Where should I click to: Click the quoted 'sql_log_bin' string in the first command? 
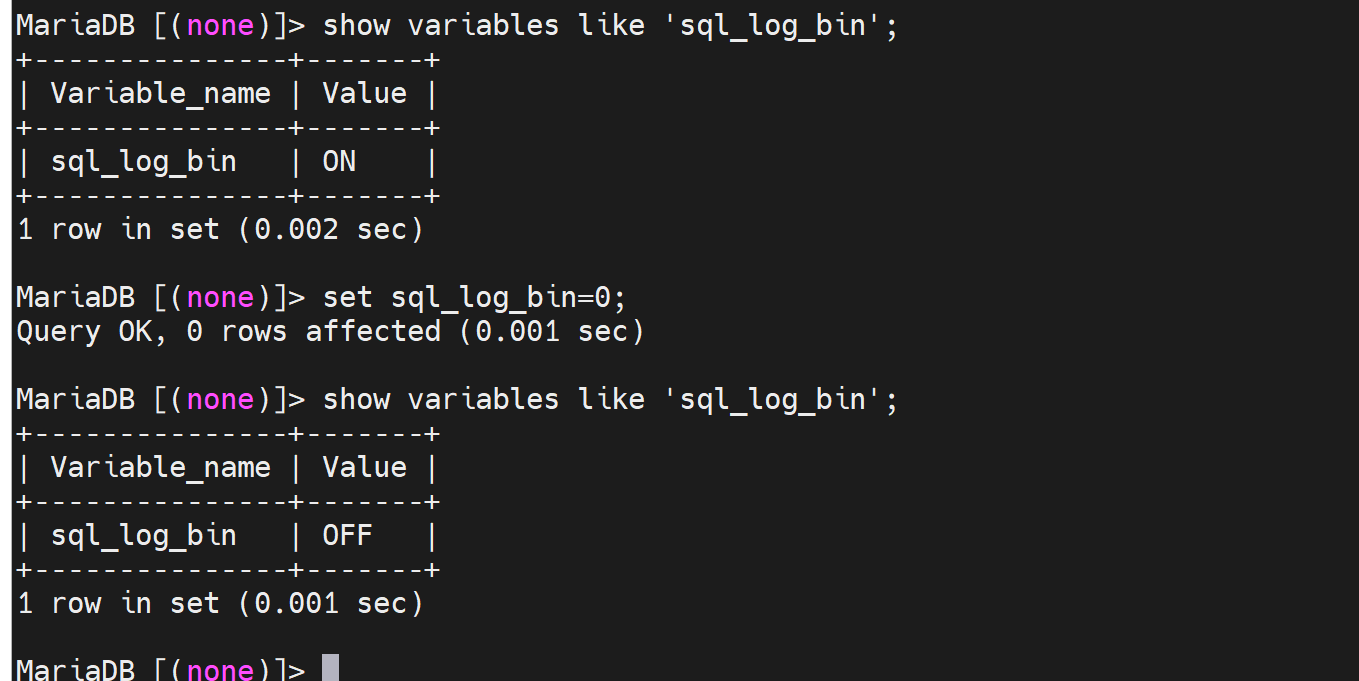click(772, 26)
